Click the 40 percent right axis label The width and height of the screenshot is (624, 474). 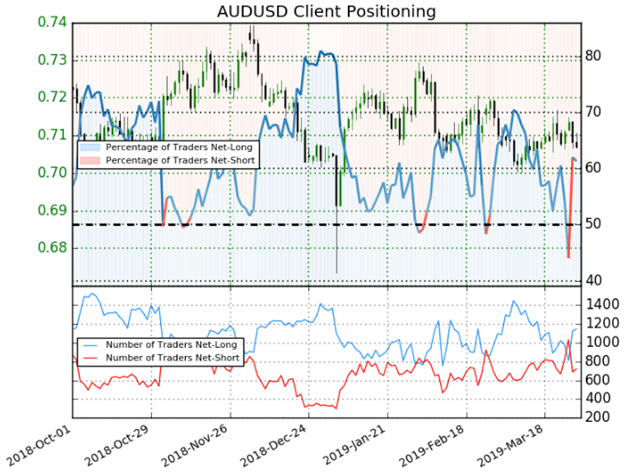tap(594, 279)
